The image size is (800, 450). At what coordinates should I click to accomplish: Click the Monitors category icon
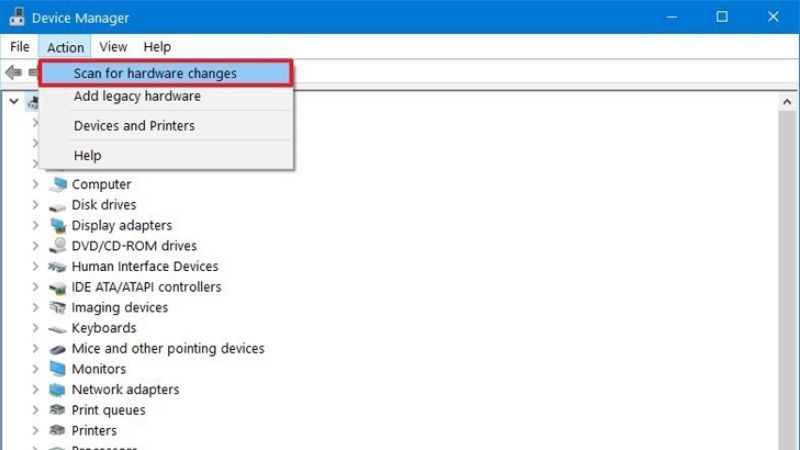click(x=59, y=369)
